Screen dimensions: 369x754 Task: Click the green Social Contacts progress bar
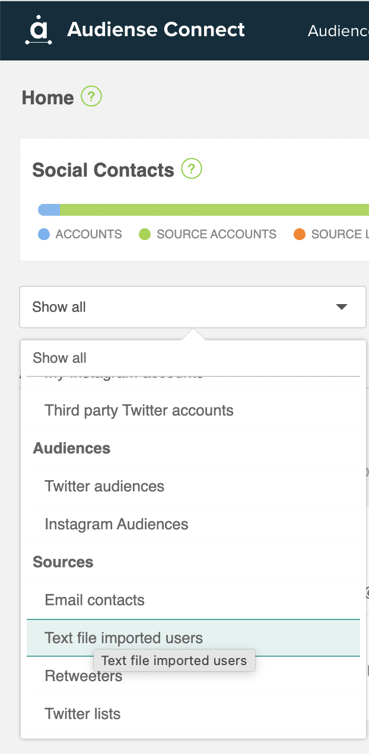click(214, 210)
